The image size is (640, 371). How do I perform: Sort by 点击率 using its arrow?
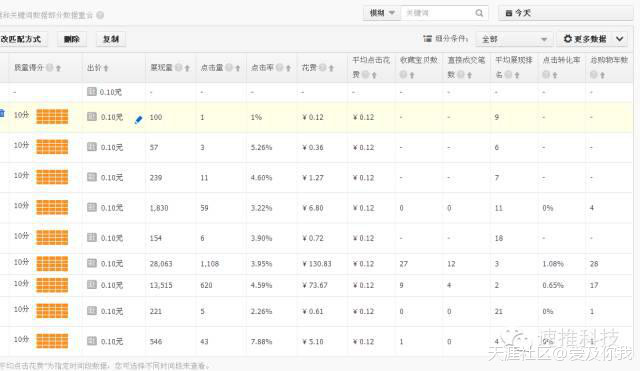point(288,68)
